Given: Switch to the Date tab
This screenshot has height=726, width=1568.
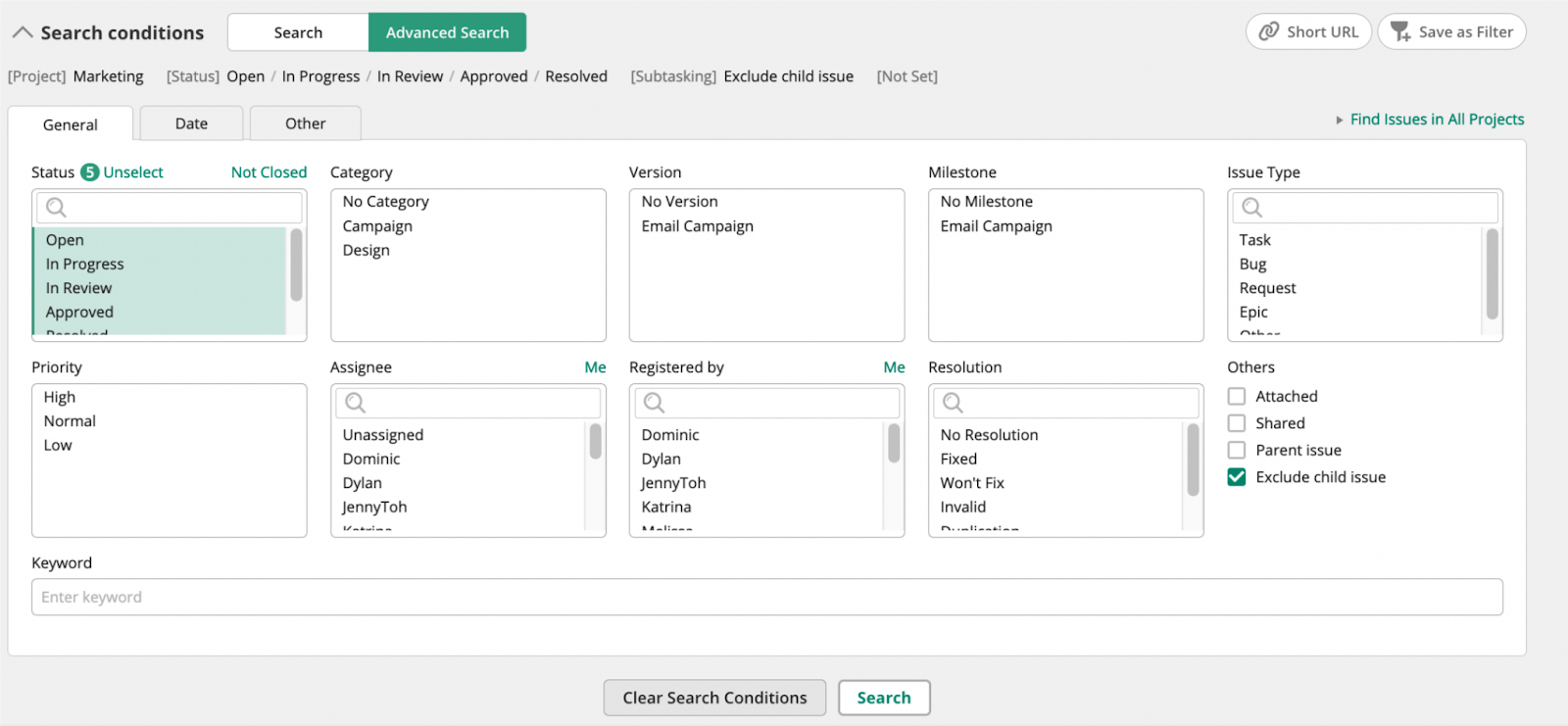Looking at the screenshot, I should point(191,123).
